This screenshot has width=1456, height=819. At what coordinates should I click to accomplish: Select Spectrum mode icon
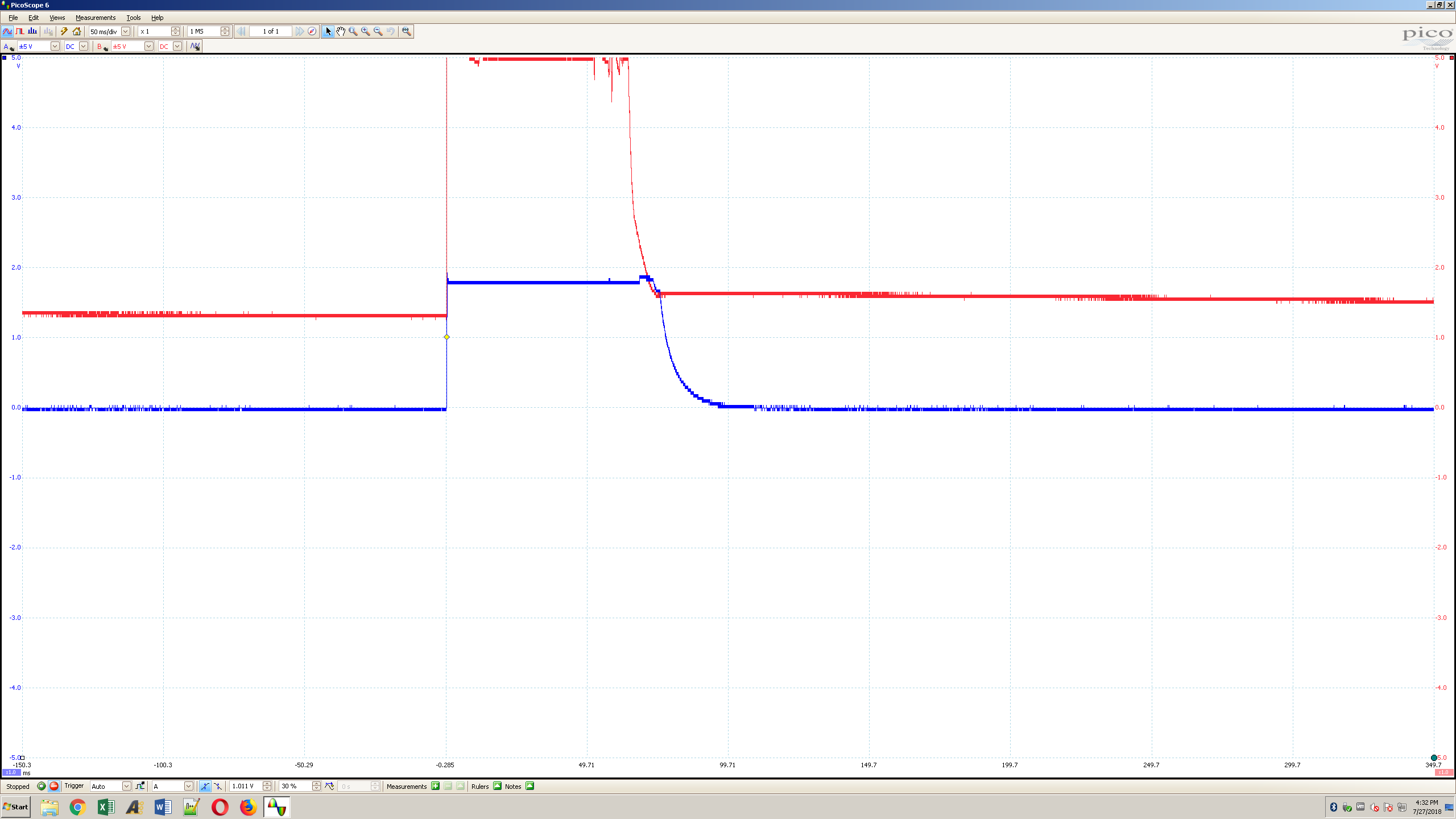32,31
